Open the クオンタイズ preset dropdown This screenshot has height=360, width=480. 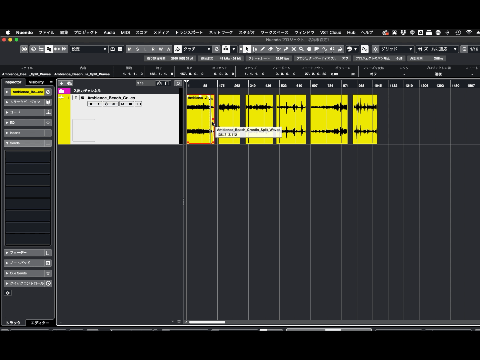[437, 49]
